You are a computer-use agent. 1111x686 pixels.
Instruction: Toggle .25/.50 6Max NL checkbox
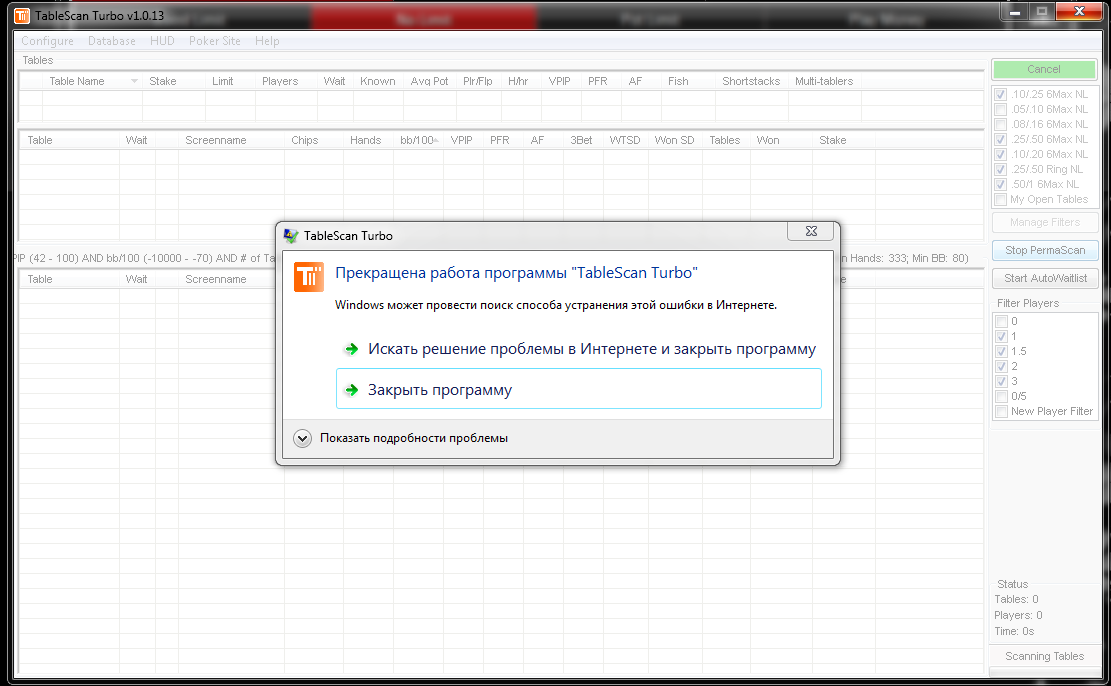pyautogui.click(x=1000, y=140)
